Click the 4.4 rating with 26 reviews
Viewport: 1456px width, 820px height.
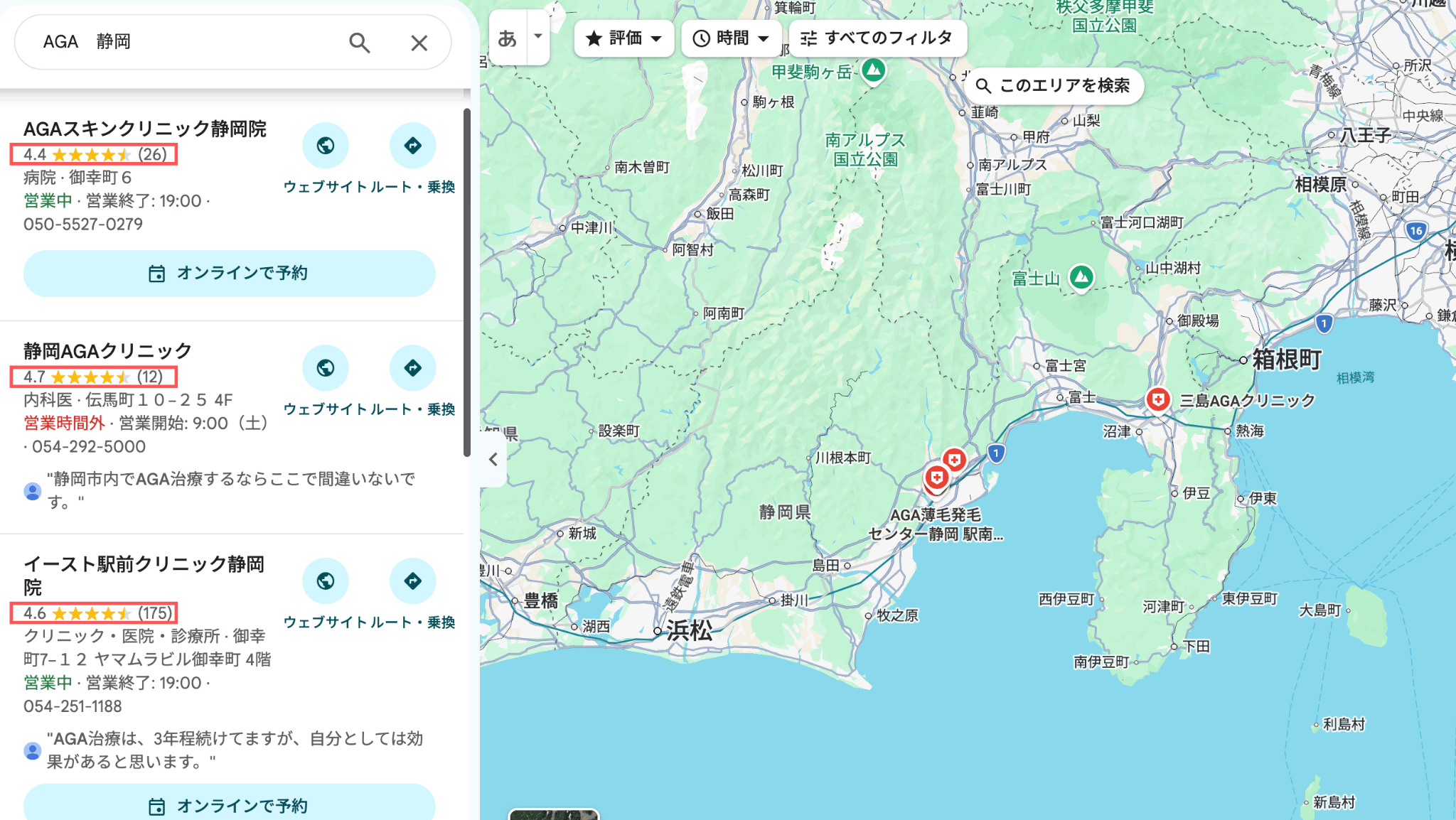pyautogui.click(x=94, y=154)
